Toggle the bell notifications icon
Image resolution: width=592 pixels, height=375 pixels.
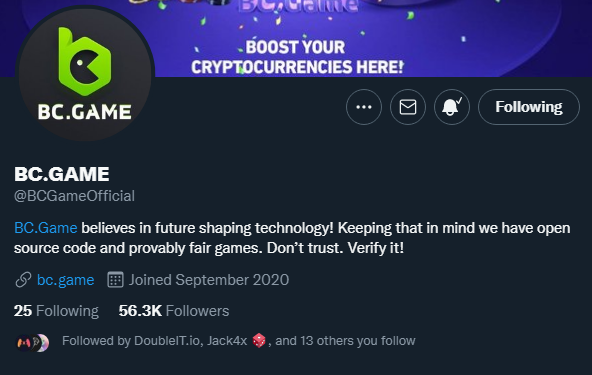coord(452,107)
